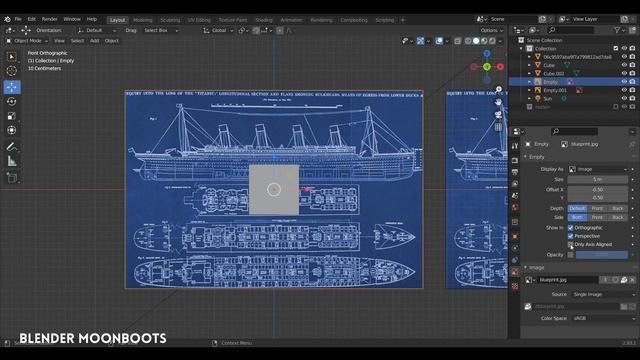This screenshot has width=640, height=360.
Task: Click the pan view hand gizmo
Action: pyautogui.click(x=498, y=102)
